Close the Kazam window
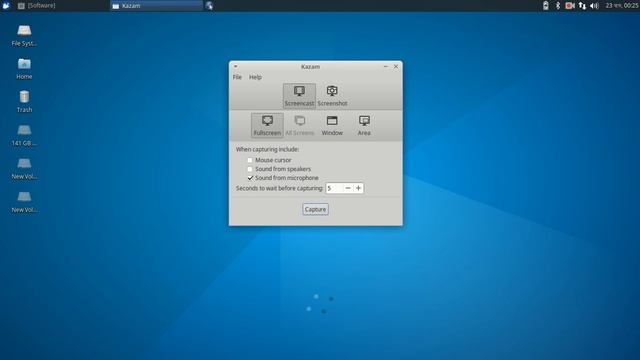640x360 pixels. 396,66
